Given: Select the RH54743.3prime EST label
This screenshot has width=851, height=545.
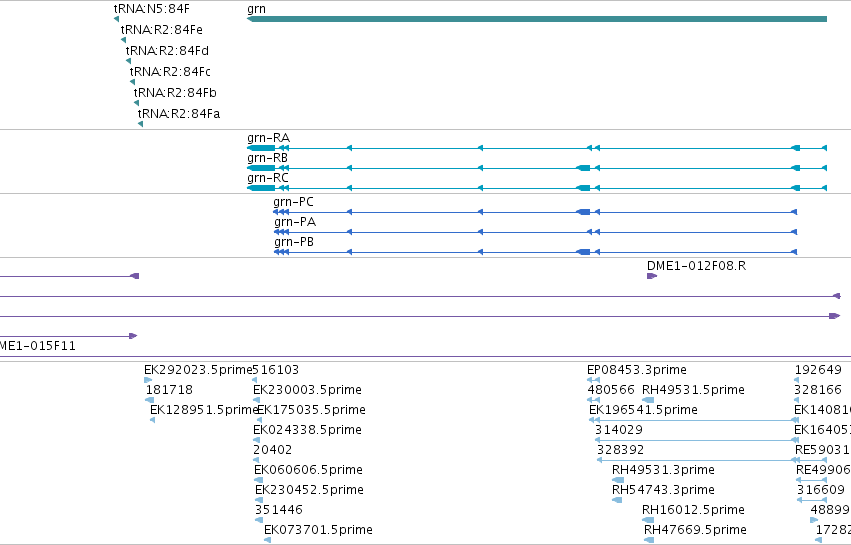Looking at the screenshot, I should pyautogui.click(x=663, y=490).
